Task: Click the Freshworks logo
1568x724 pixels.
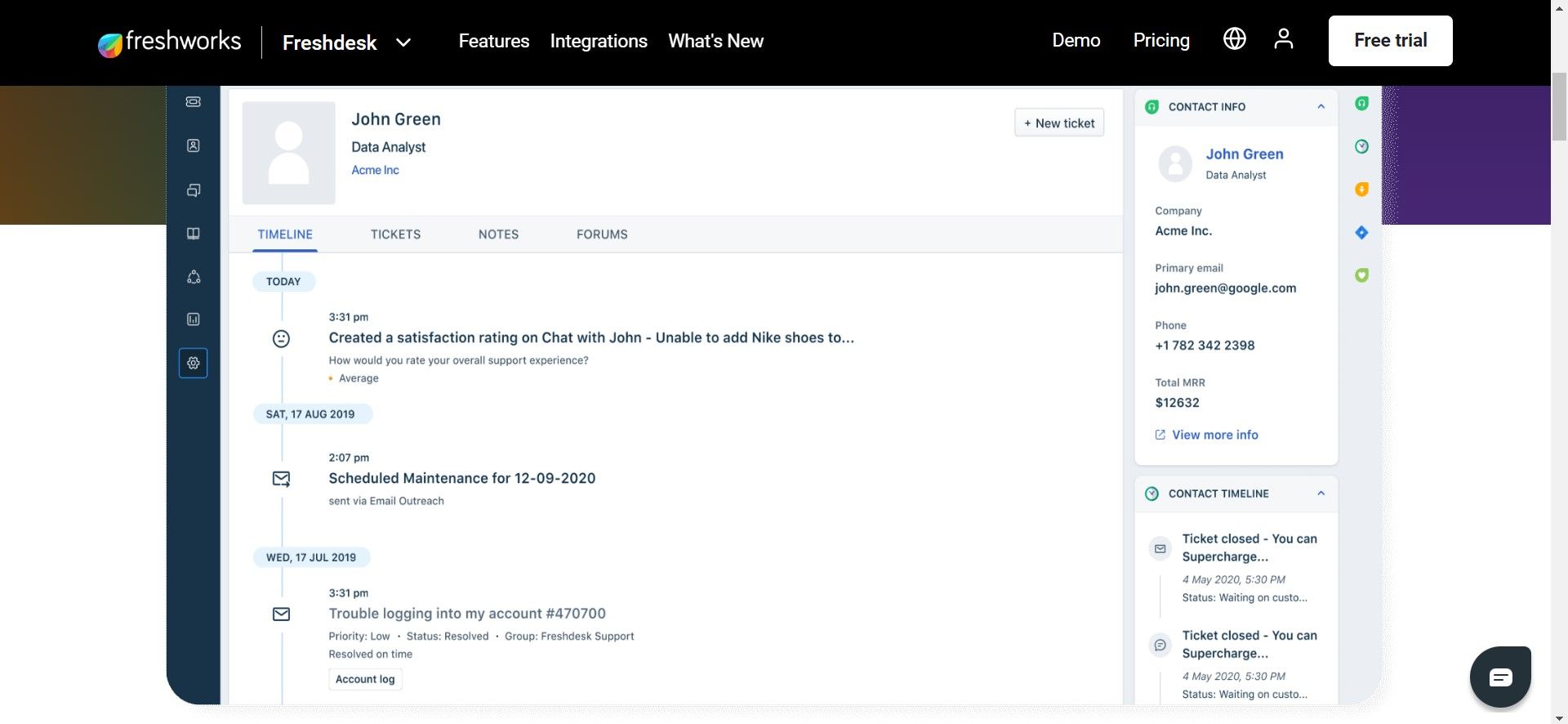Action: tap(169, 42)
